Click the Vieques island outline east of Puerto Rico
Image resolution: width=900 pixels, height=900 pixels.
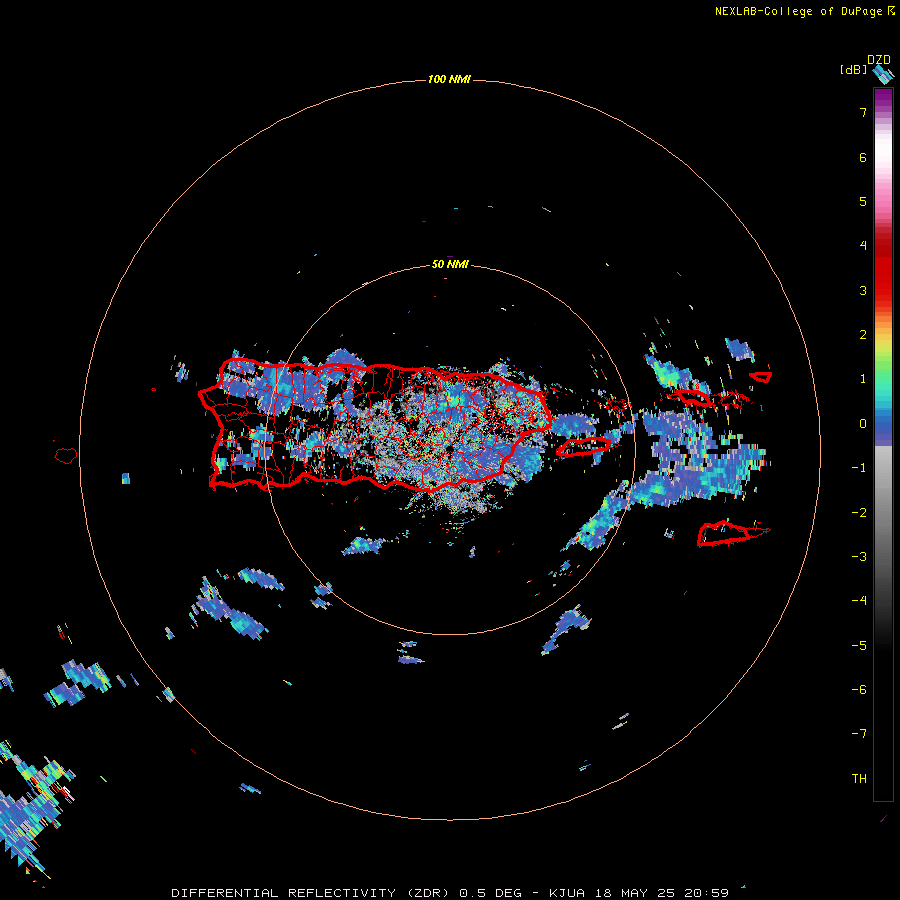583,447
